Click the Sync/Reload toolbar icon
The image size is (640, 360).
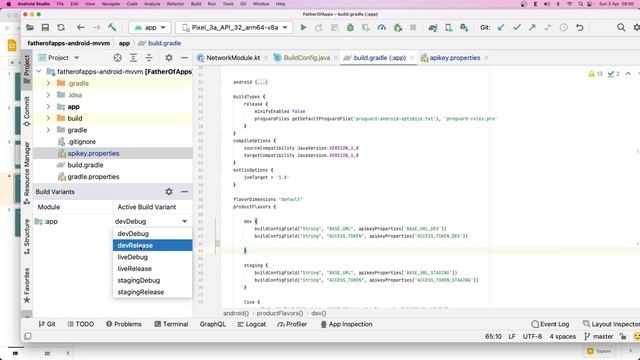coord(61,27)
